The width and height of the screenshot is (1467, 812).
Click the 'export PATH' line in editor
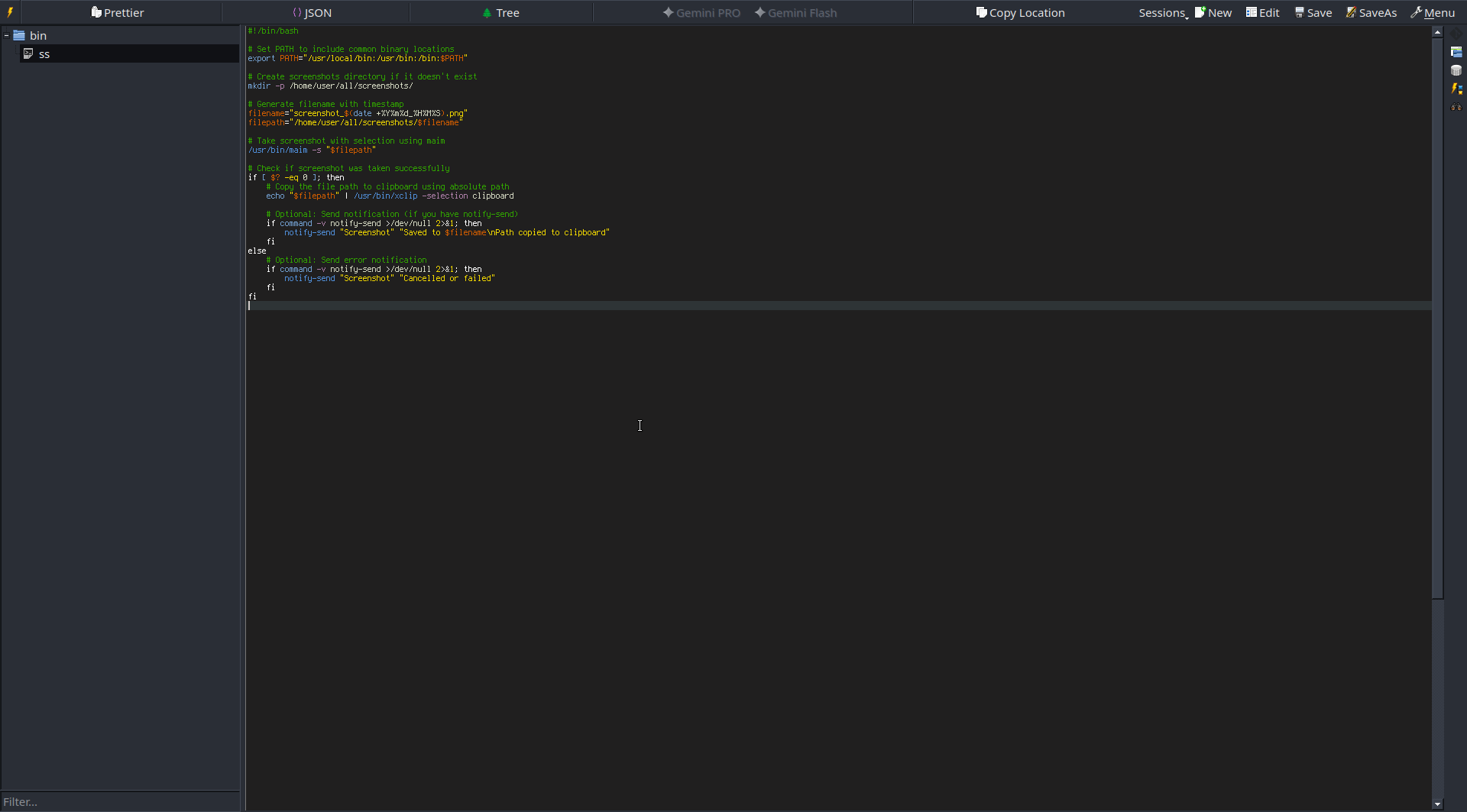point(358,58)
